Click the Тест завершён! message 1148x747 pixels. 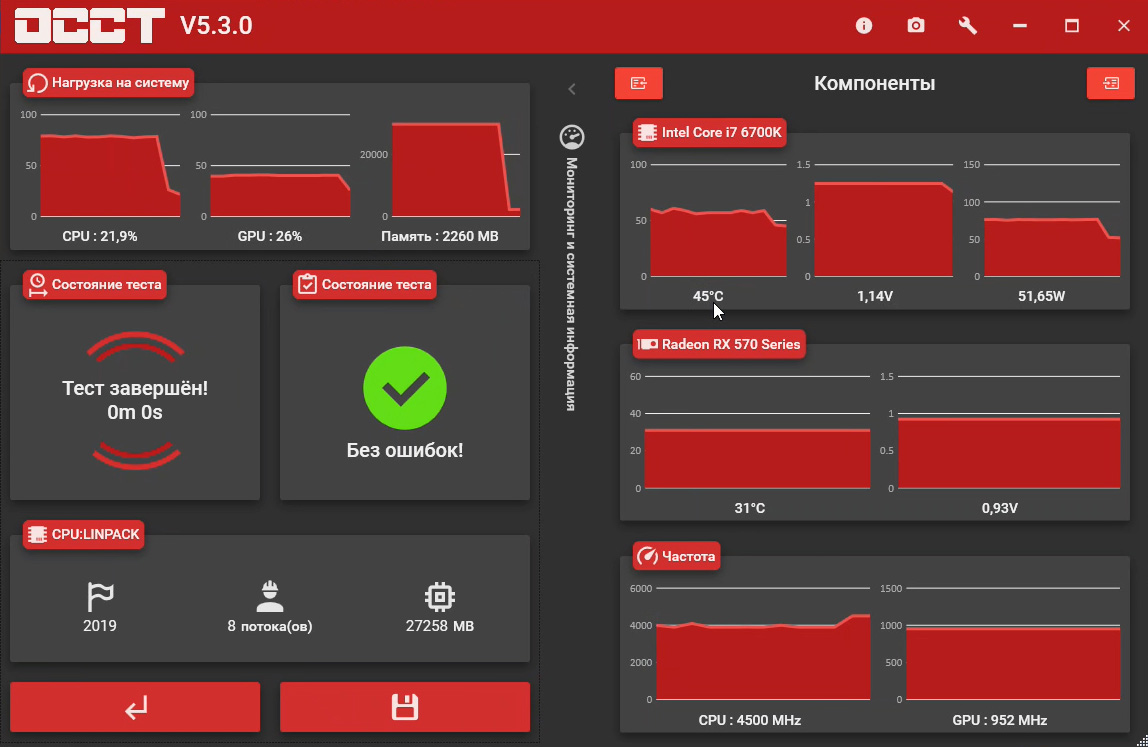tap(135, 388)
